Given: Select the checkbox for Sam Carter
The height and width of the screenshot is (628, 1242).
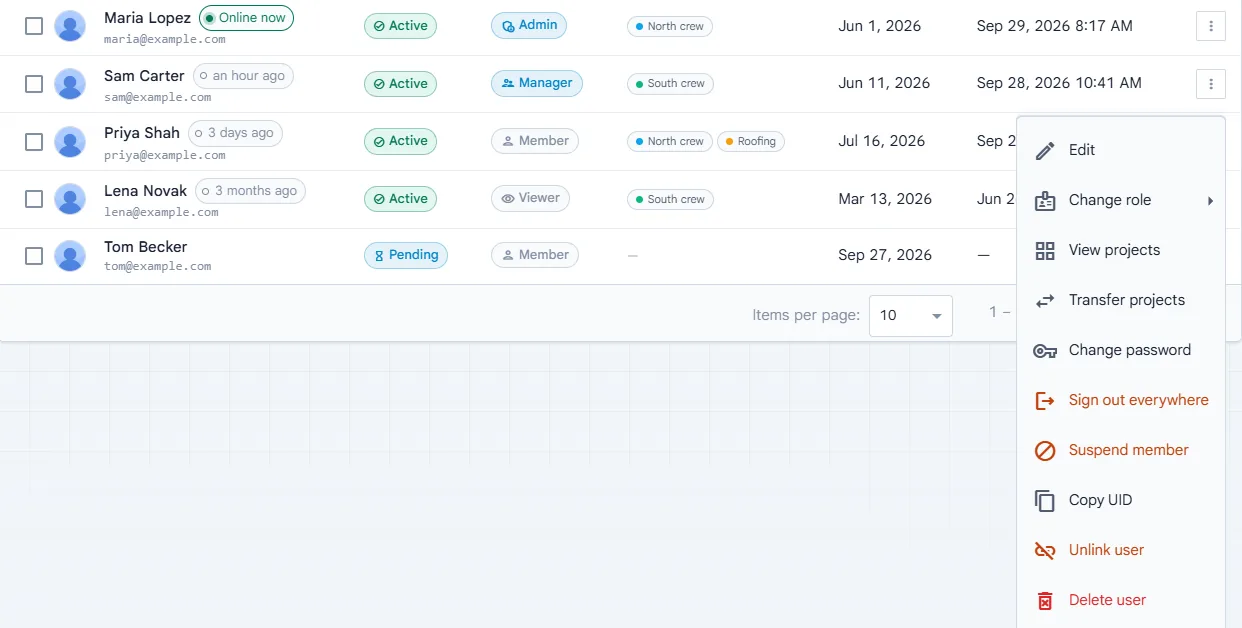Looking at the screenshot, I should click(x=34, y=83).
